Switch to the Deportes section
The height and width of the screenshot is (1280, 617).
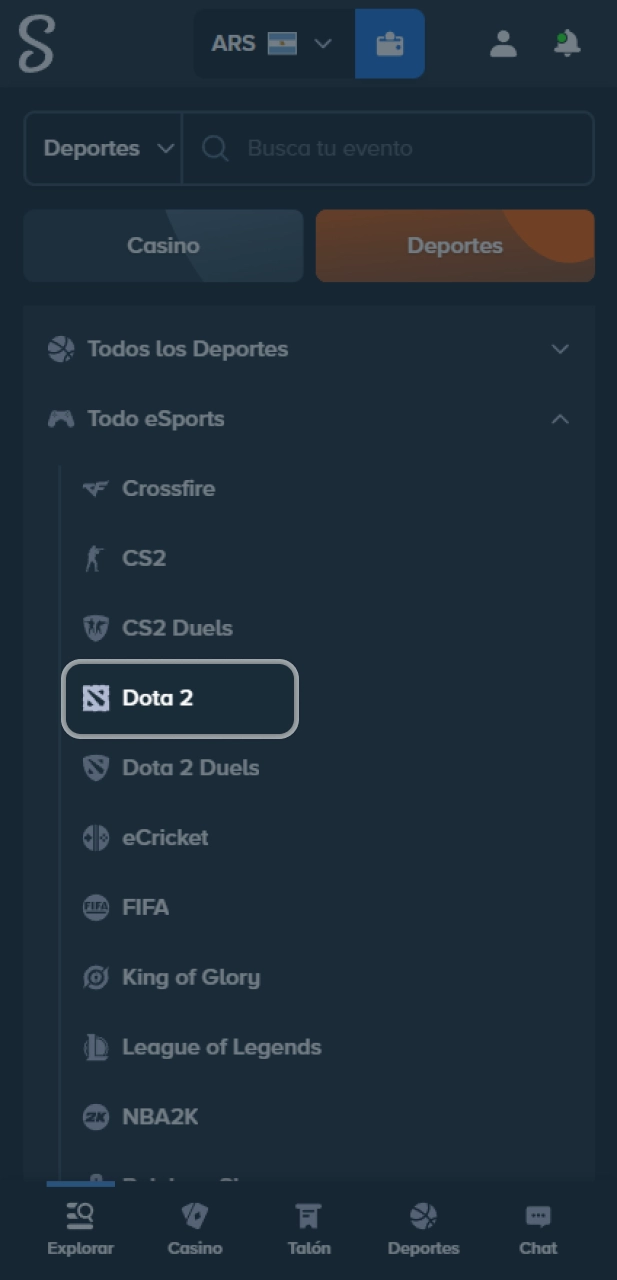tap(455, 245)
